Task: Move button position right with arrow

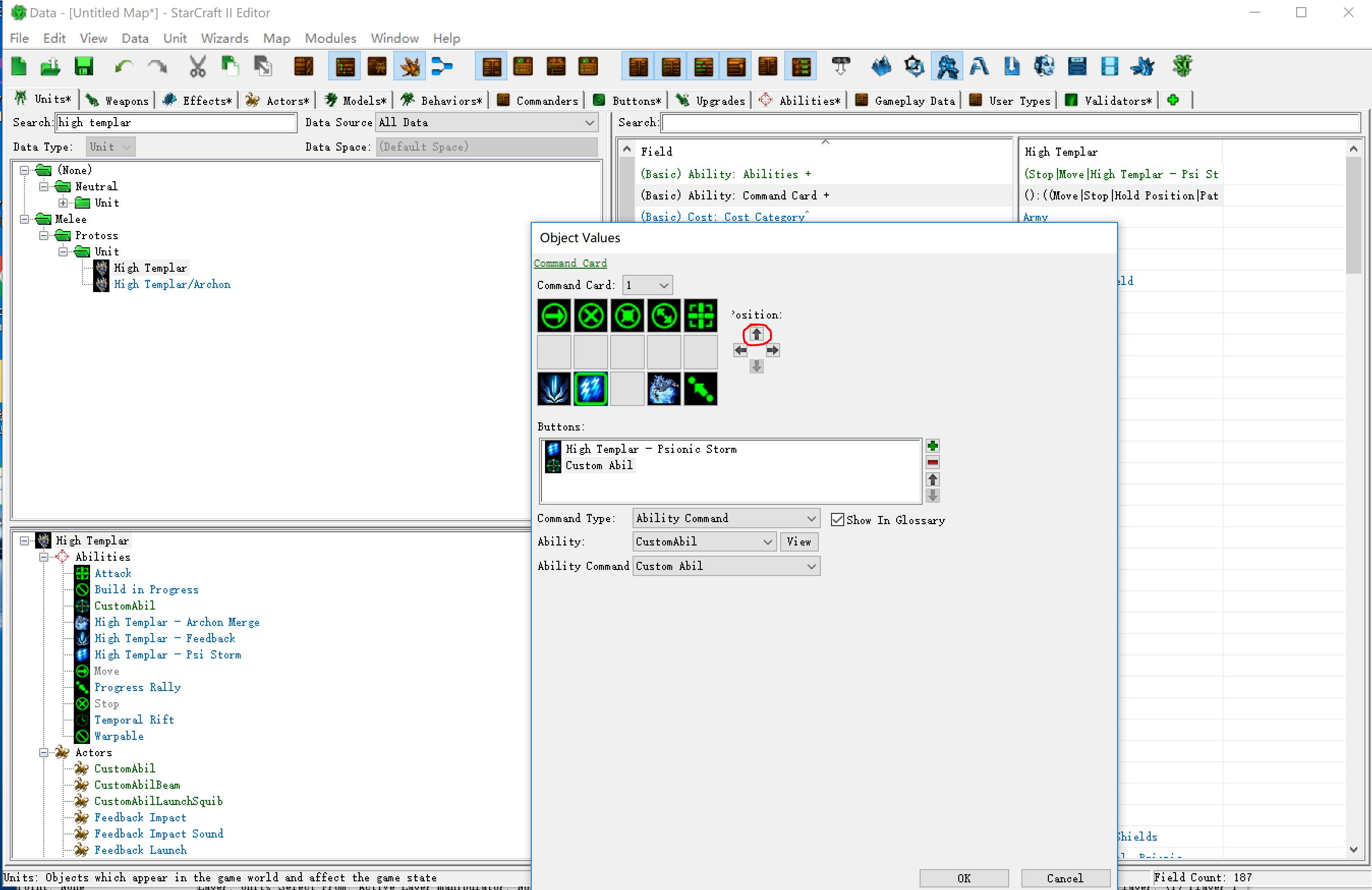Action: (x=773, y=351)
